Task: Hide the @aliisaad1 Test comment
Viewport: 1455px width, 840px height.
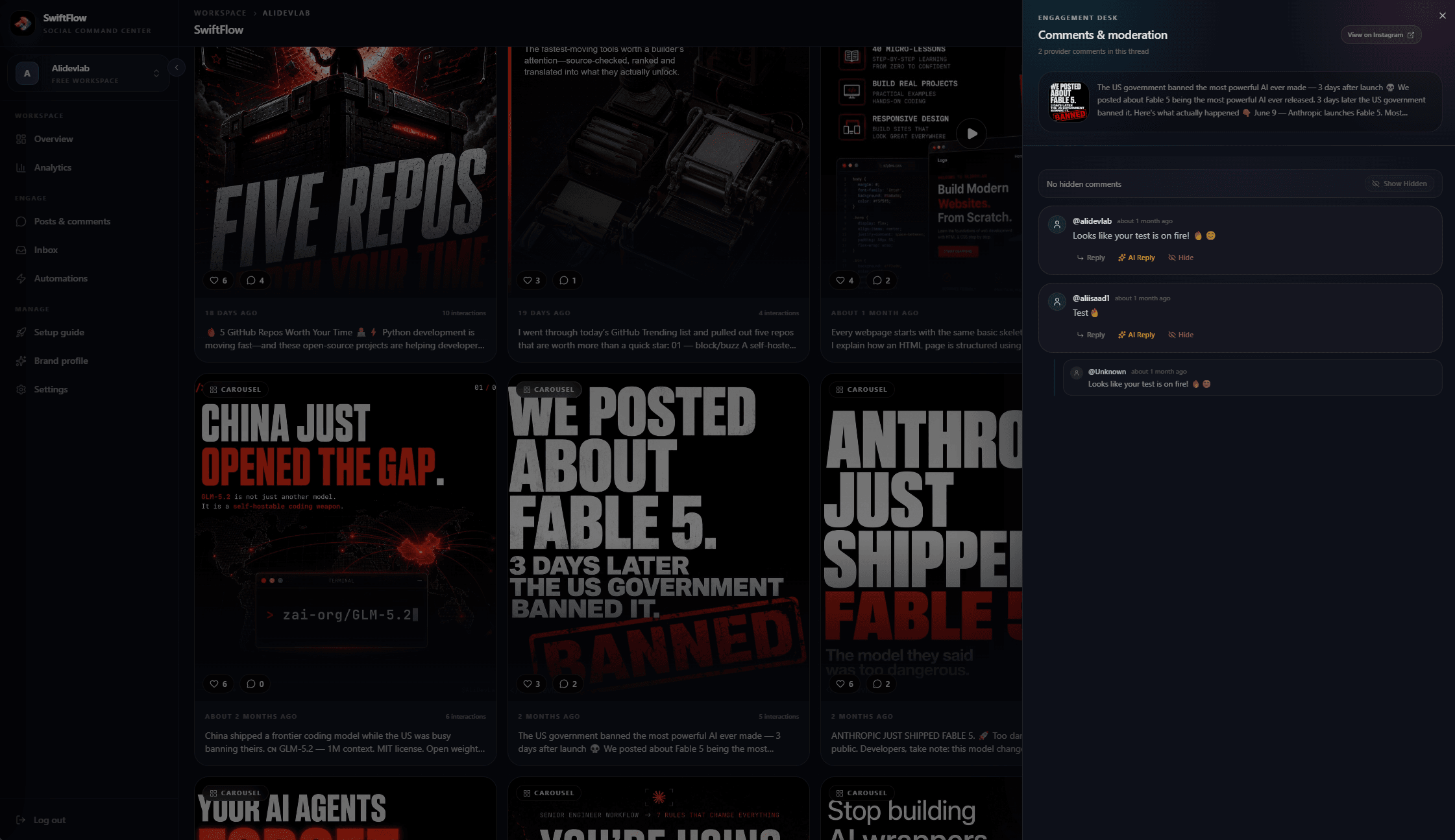Action: [1181, 335]
